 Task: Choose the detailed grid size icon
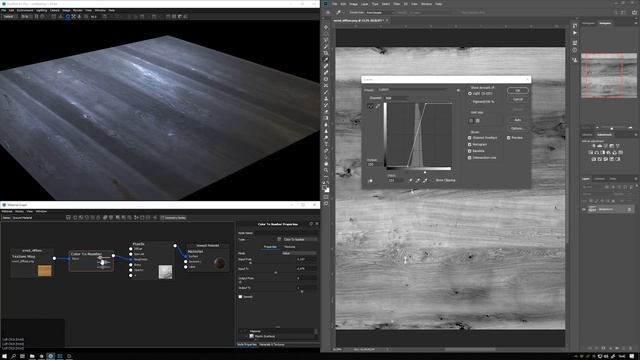(x=478, y=121)
